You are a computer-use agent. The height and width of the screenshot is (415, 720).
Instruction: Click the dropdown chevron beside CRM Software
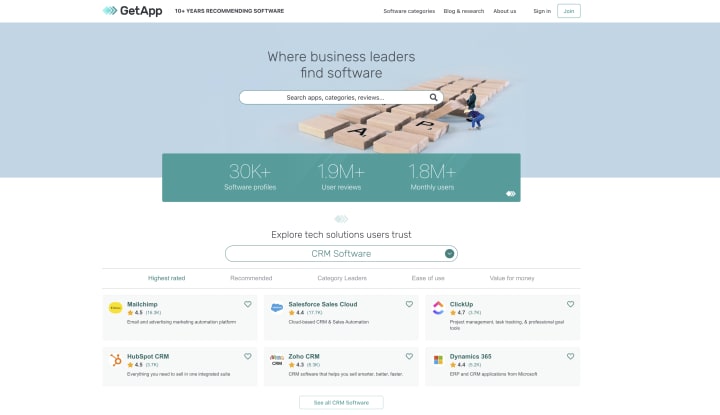point(449,253)
